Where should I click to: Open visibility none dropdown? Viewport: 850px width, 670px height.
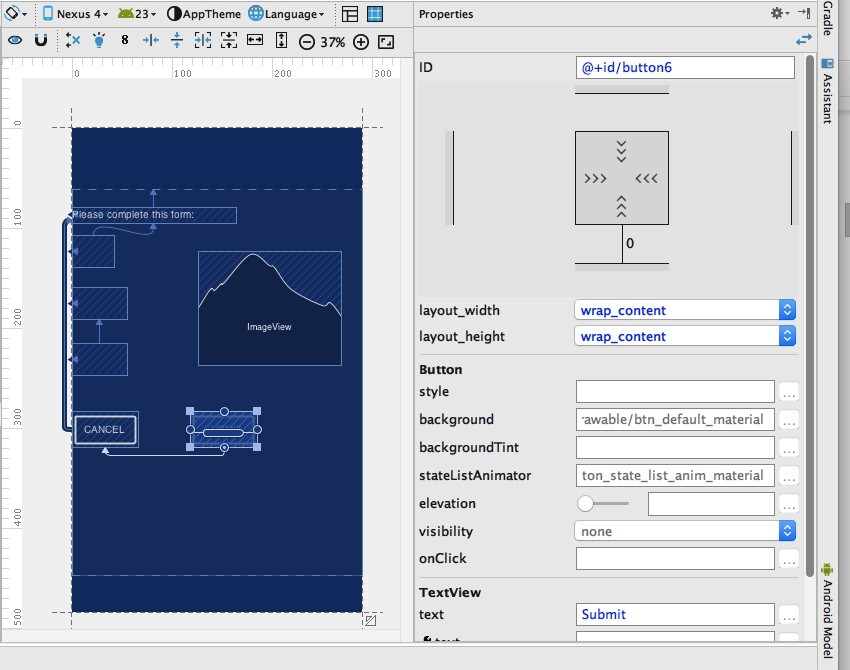pyautogui.click(x=685, y=531)
